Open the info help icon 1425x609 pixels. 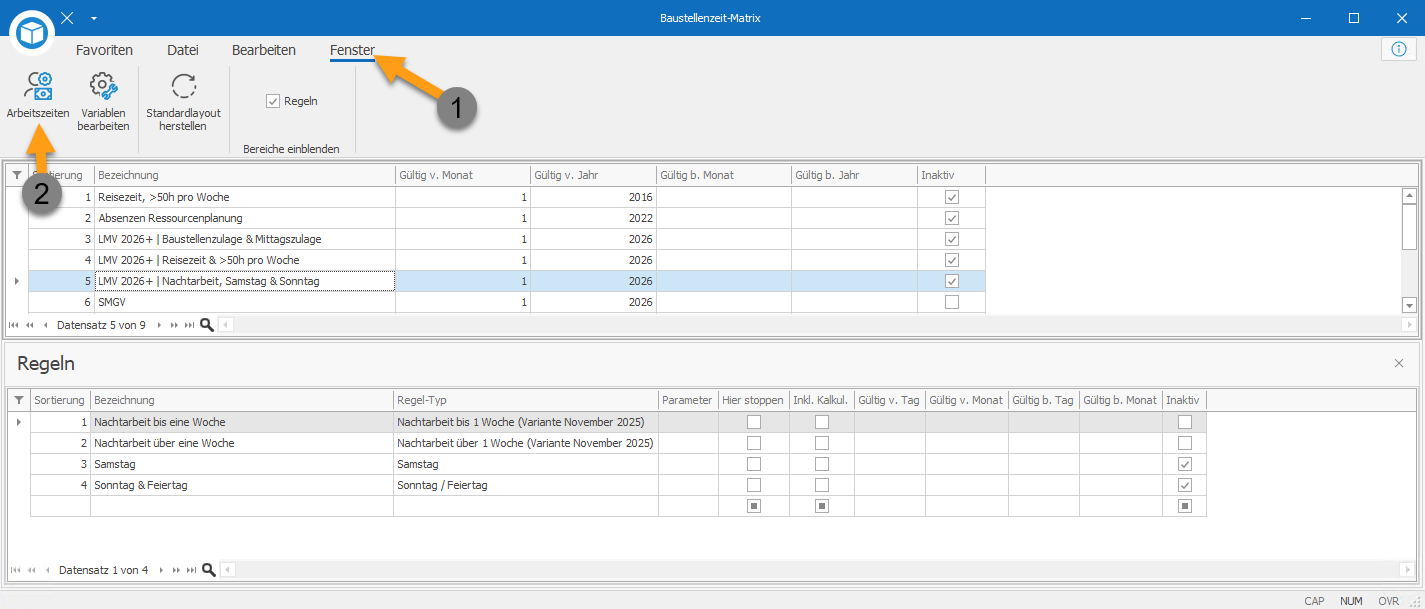1398,49
